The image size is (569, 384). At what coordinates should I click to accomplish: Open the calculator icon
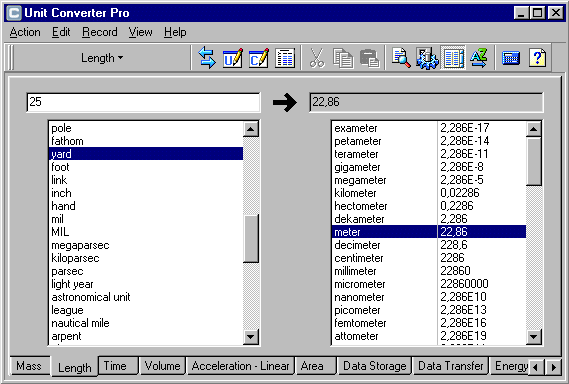(511, 58)
